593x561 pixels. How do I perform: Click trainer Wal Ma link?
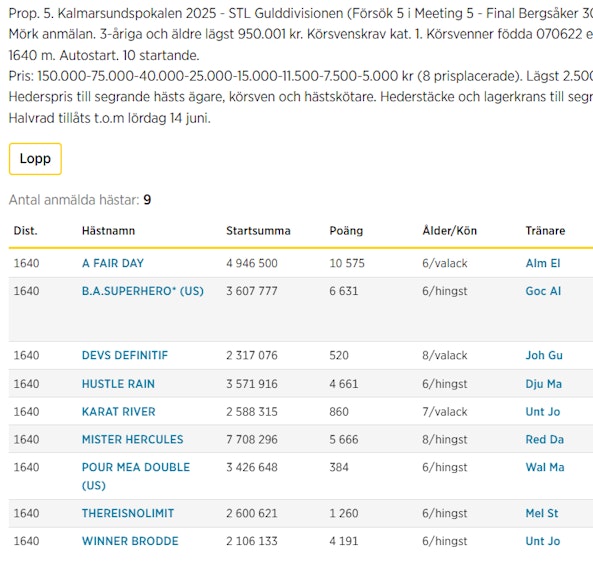(545, 467)
